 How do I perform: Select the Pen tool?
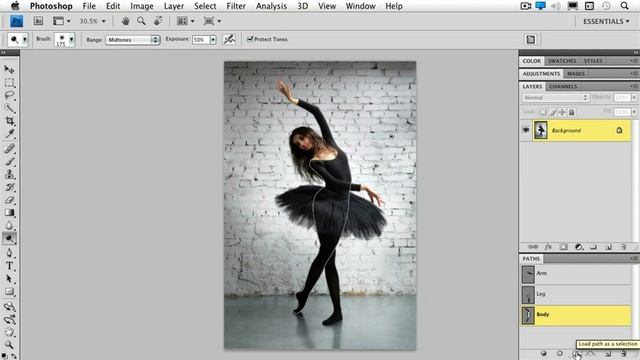pyautogui.click(x=9, y=253)
